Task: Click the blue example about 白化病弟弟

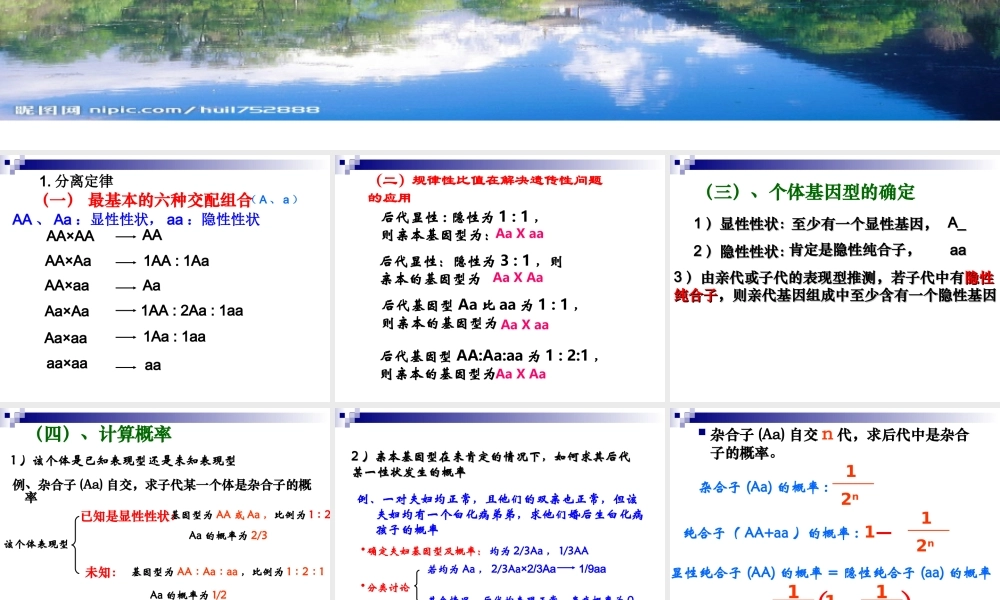Action: [x=500, y=514]
